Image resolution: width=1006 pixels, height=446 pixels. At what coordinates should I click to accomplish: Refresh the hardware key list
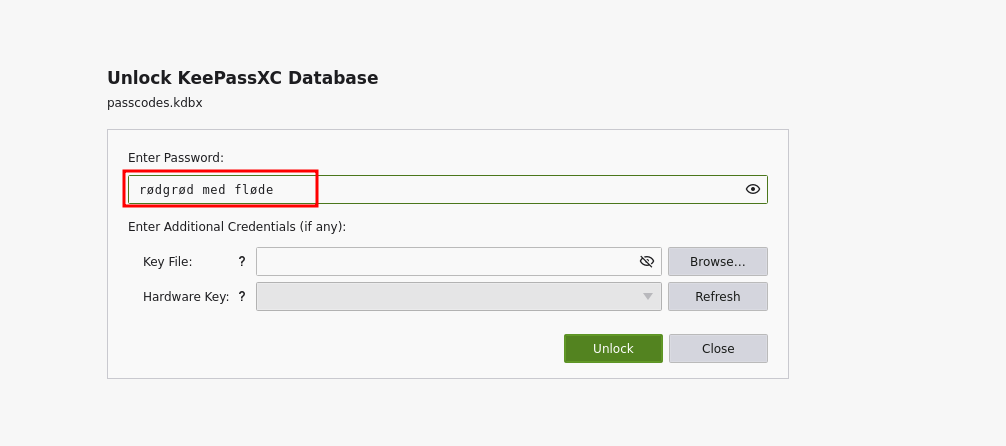click(x=717, y=297)
